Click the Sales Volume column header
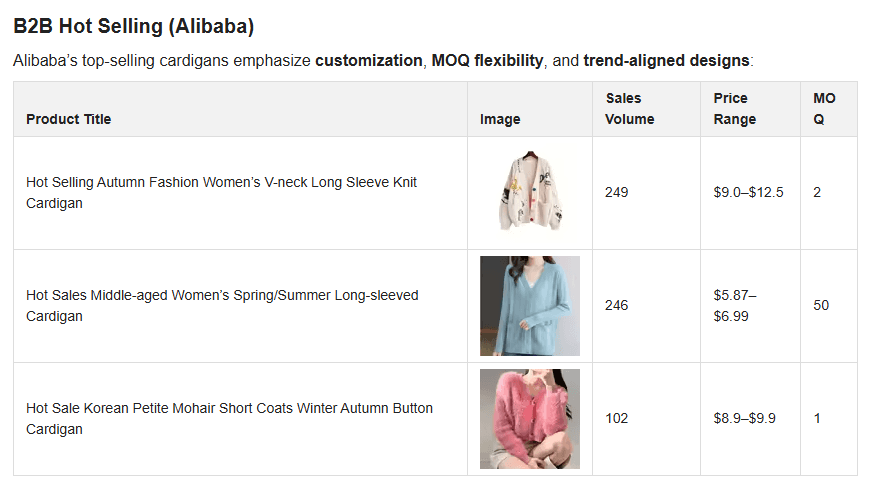This screenshot has height=486, width=873. coord(630,108)
